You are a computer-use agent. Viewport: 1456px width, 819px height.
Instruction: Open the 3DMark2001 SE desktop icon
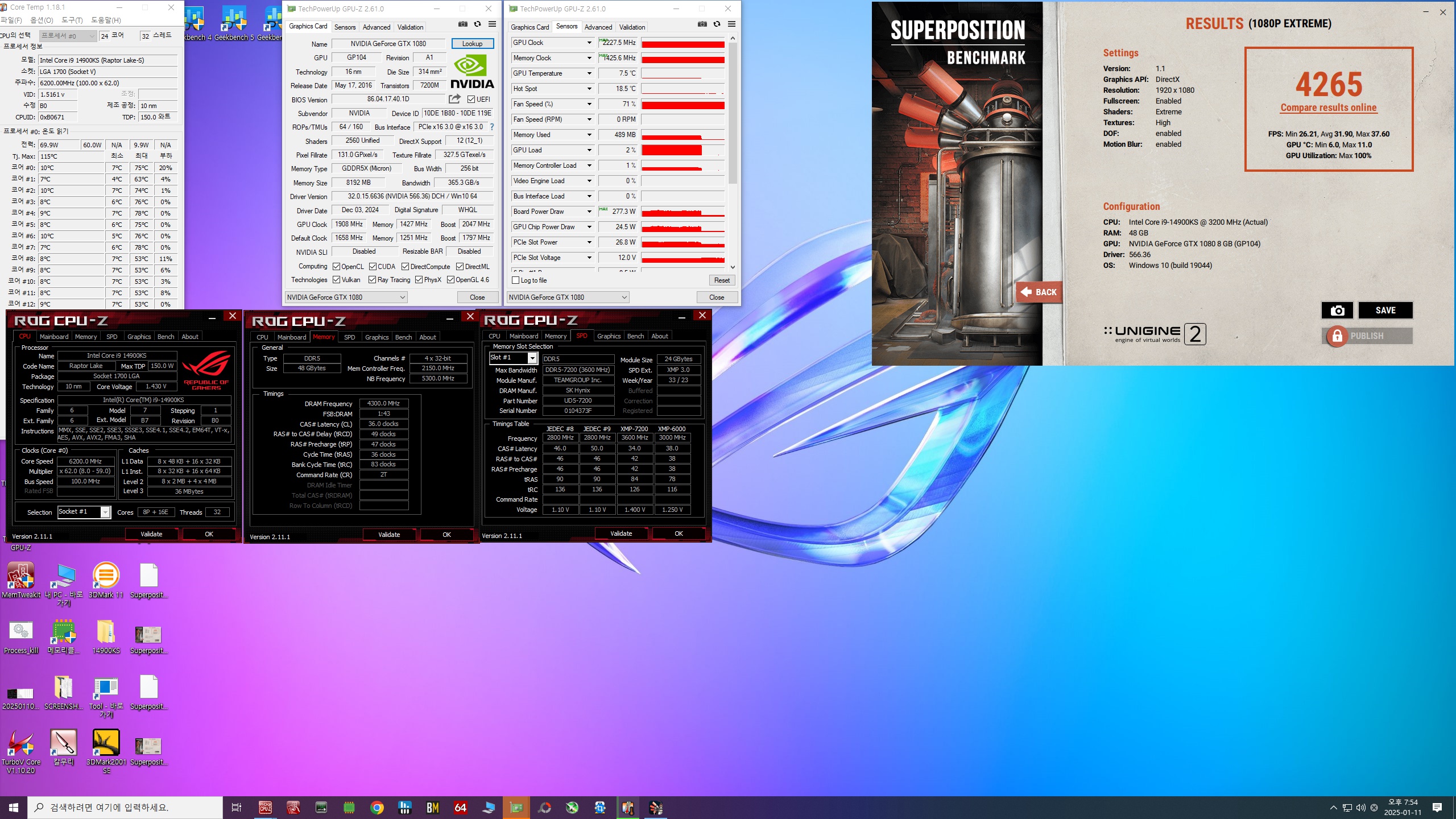coord(106,752)
